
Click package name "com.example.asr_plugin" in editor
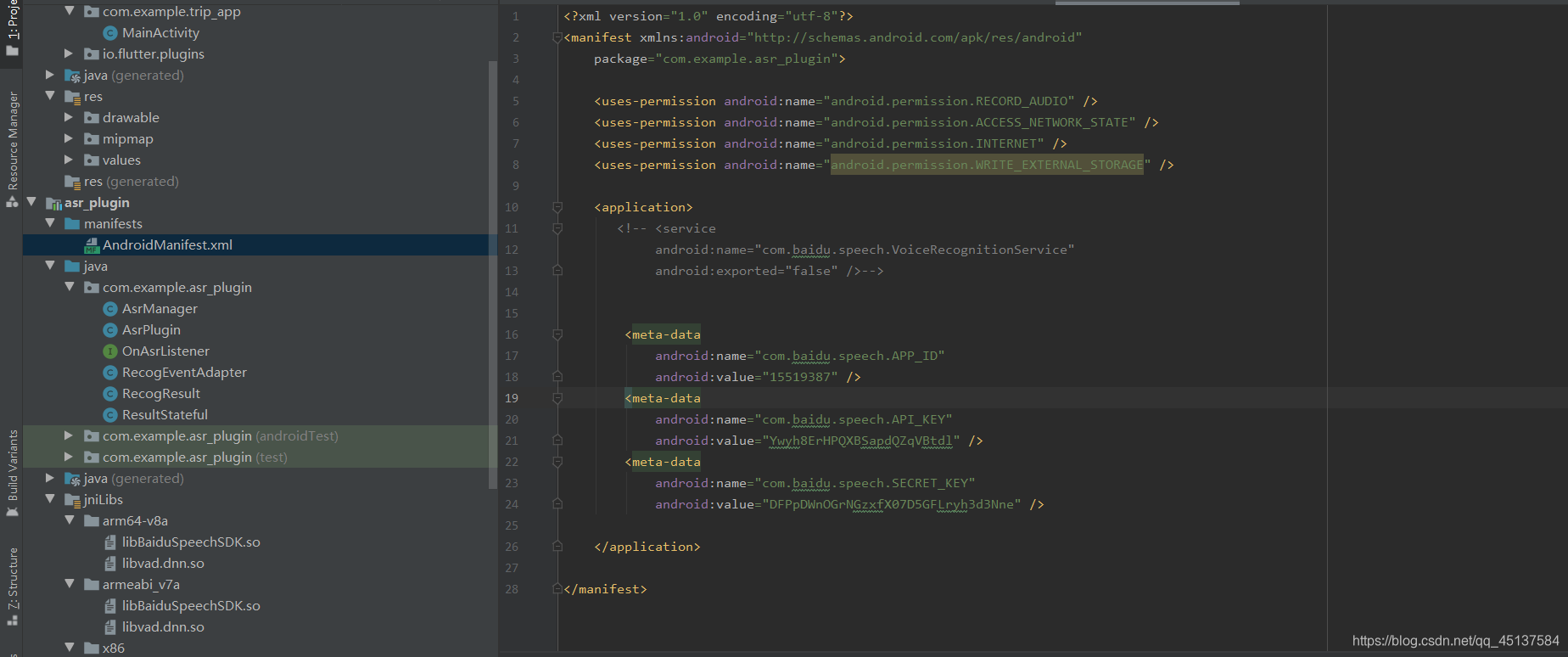click(x=747, y=59)
